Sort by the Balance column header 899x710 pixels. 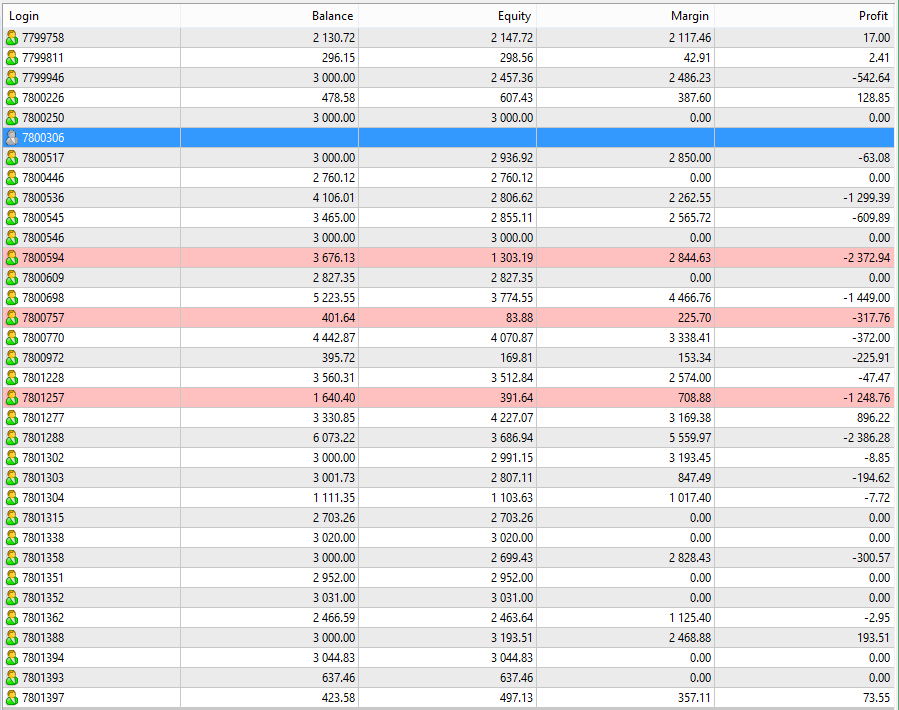point(332,16)
